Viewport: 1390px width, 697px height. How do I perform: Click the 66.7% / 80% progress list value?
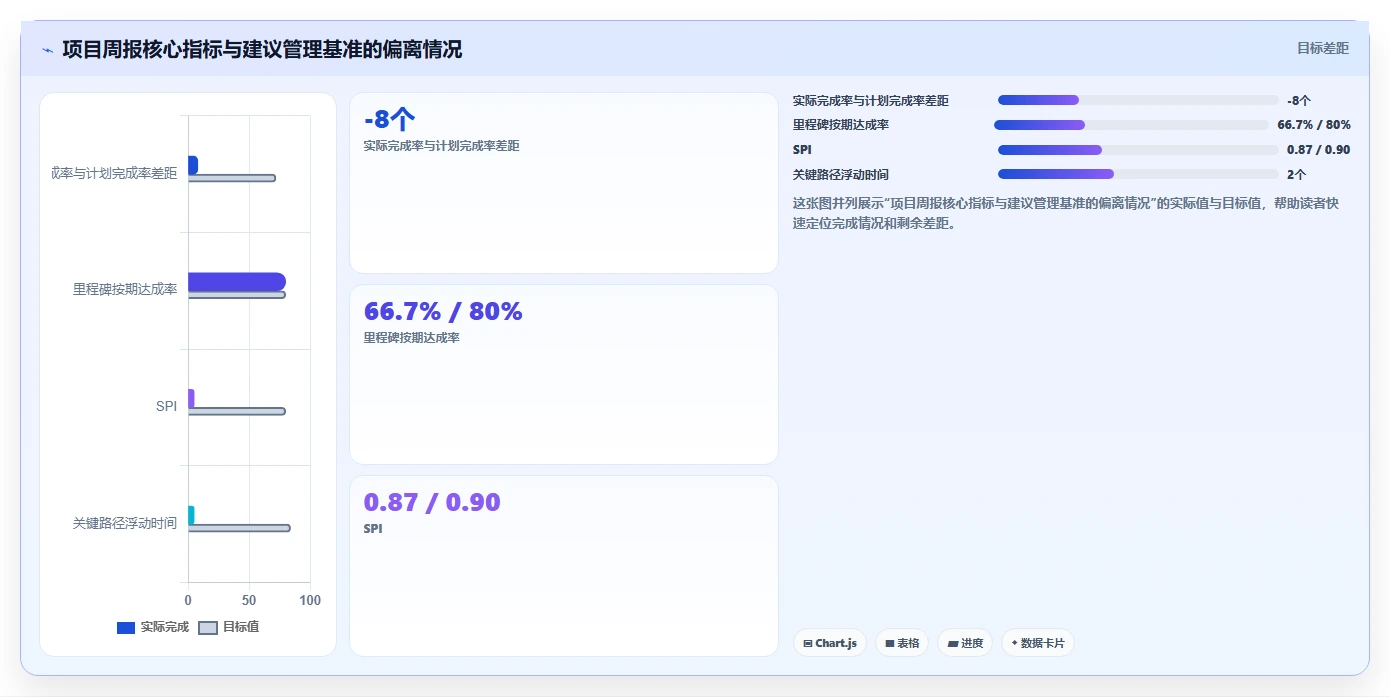click(x=1314, y=125)
